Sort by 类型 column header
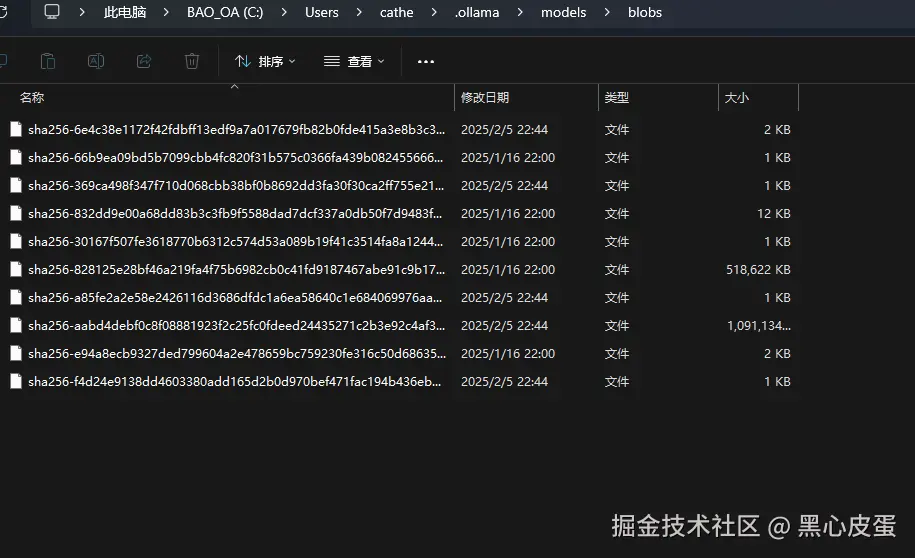 pyautogui.click(x=617, y=97)
